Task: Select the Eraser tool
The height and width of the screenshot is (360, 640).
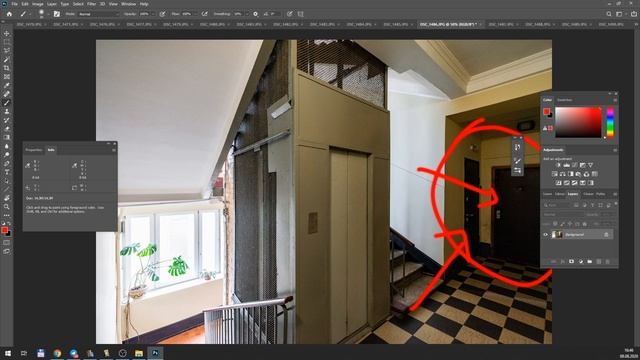Action: (7, 129)
